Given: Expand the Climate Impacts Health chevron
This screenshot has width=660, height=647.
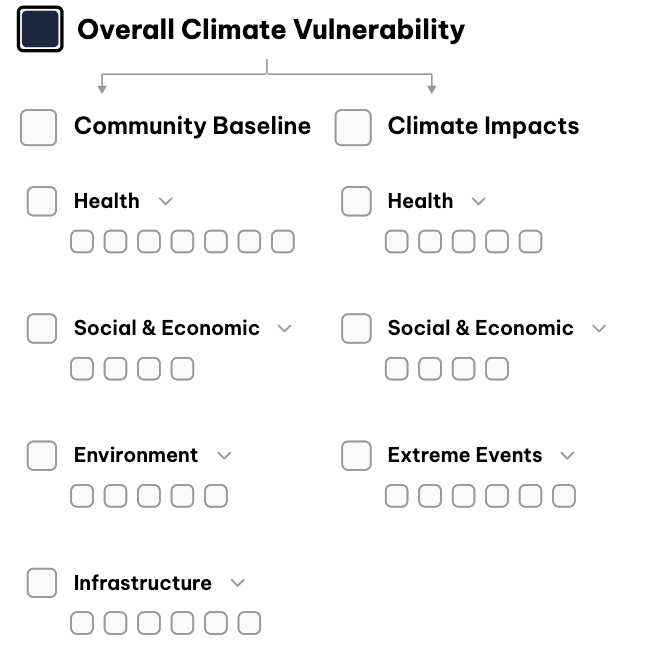Looking at the screenshot, I should coord(479,201).
